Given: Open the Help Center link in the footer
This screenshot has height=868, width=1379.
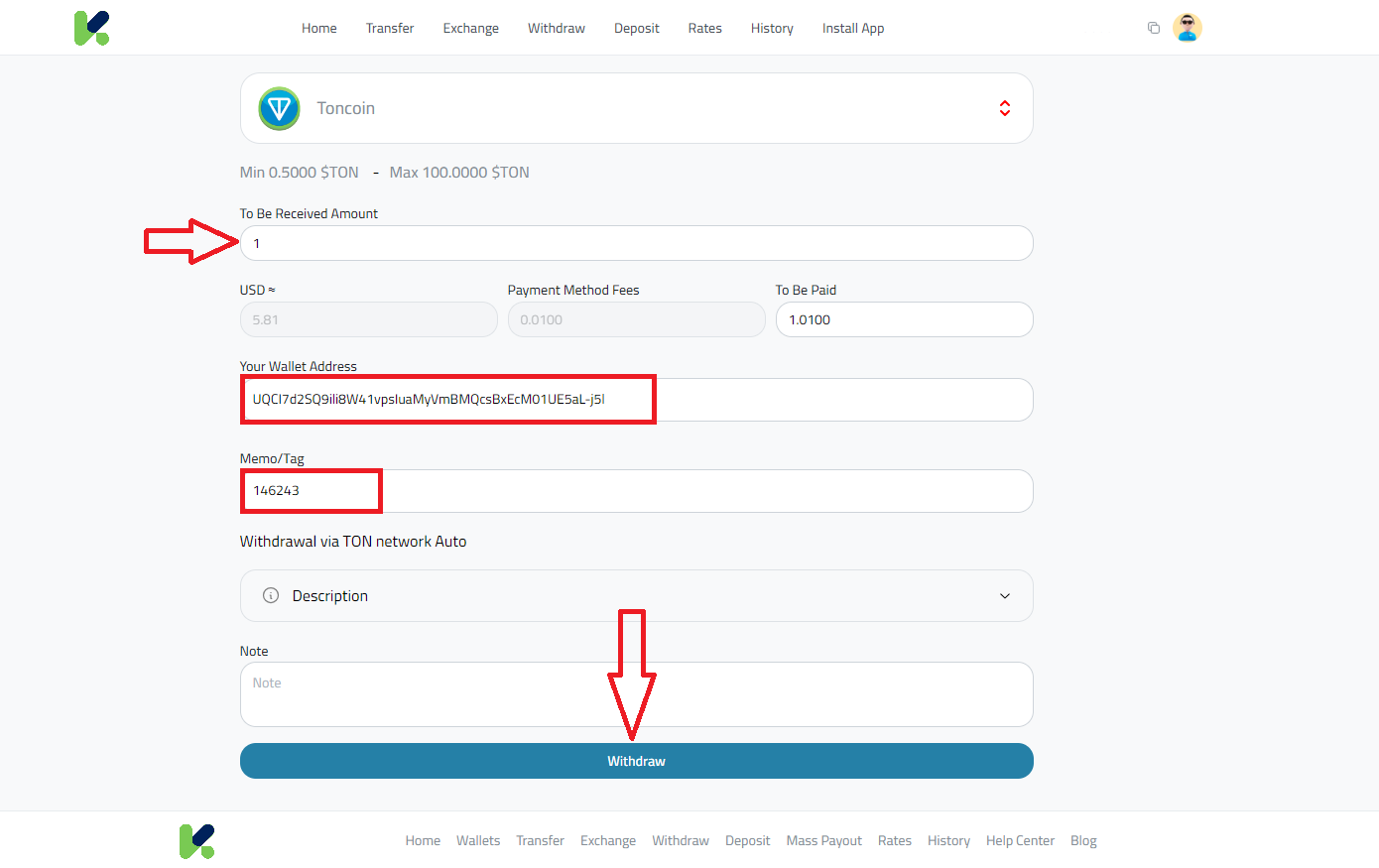Looking at the screenshot, I should [x=1020, y=840].
